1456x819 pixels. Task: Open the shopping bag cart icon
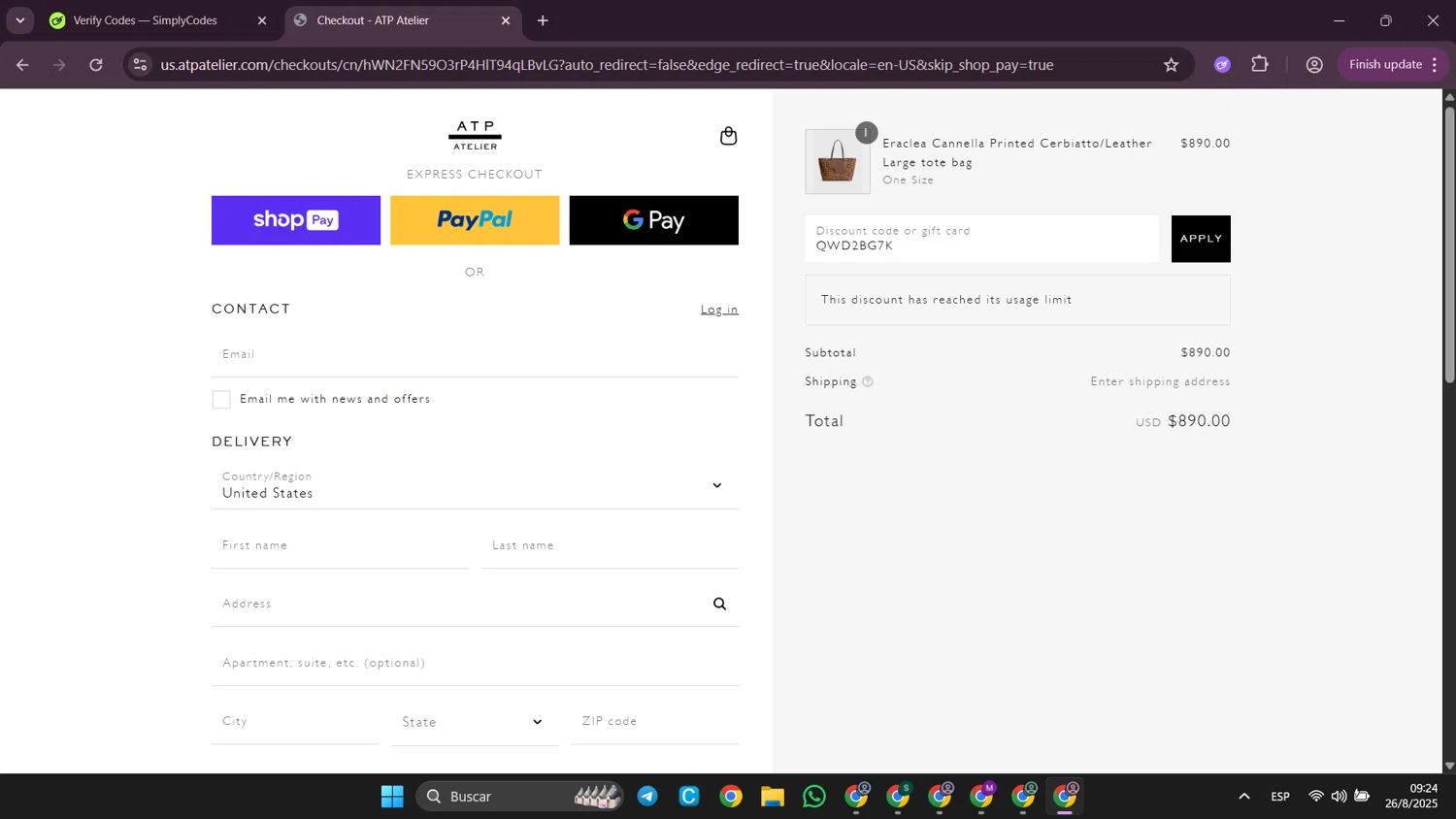click(x=728, y=136)
